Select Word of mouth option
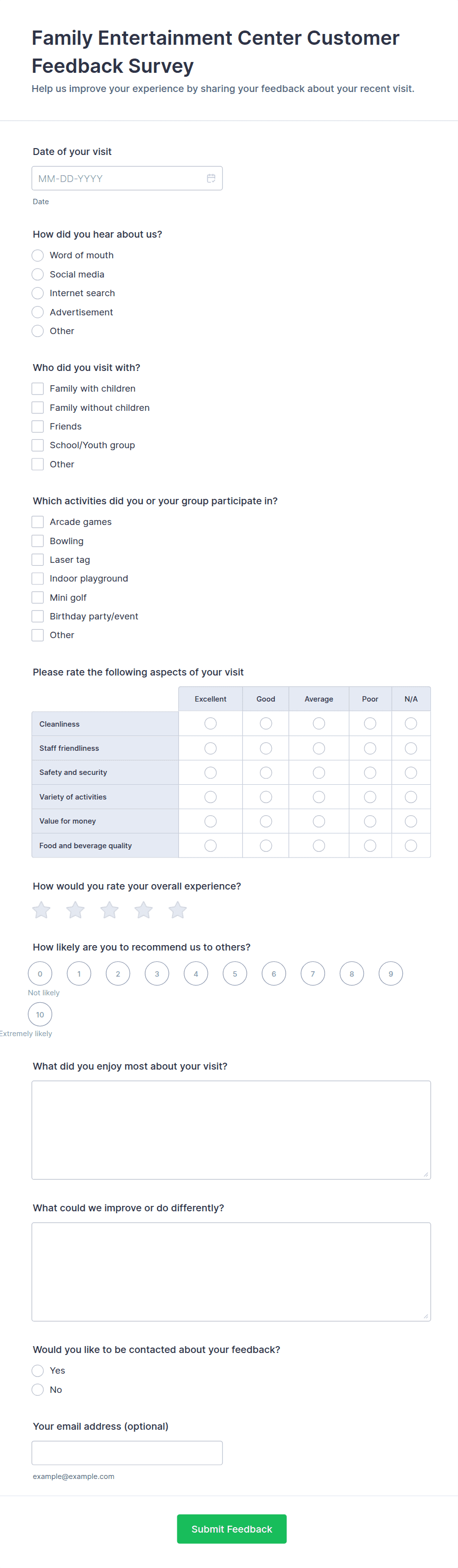Viewport: 458px width, 1568px height. tap(38, 255)
